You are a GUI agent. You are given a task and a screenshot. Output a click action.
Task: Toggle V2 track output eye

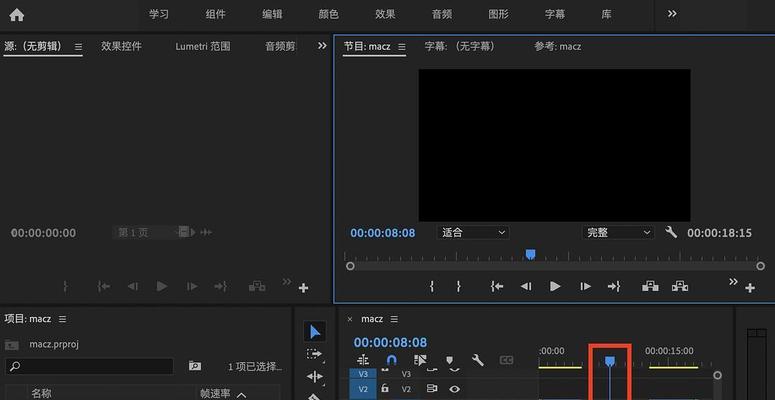454,389
